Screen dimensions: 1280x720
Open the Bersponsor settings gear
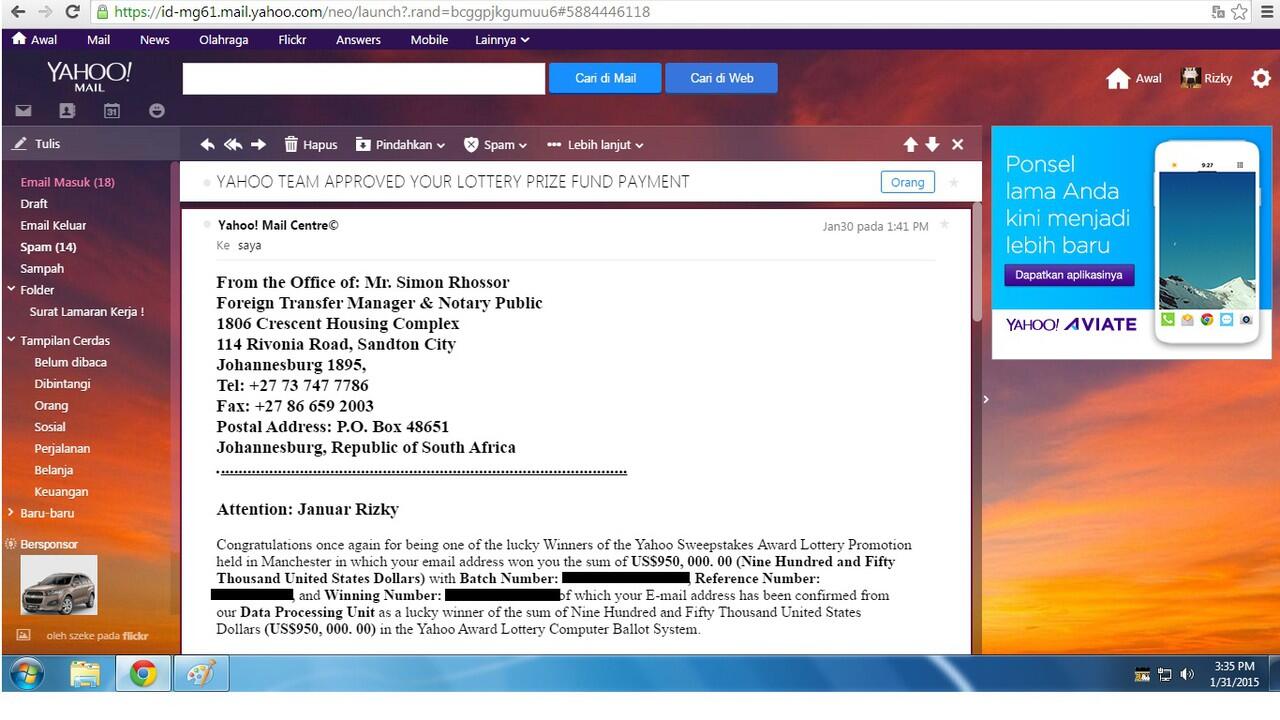click(x=11, y=545)
